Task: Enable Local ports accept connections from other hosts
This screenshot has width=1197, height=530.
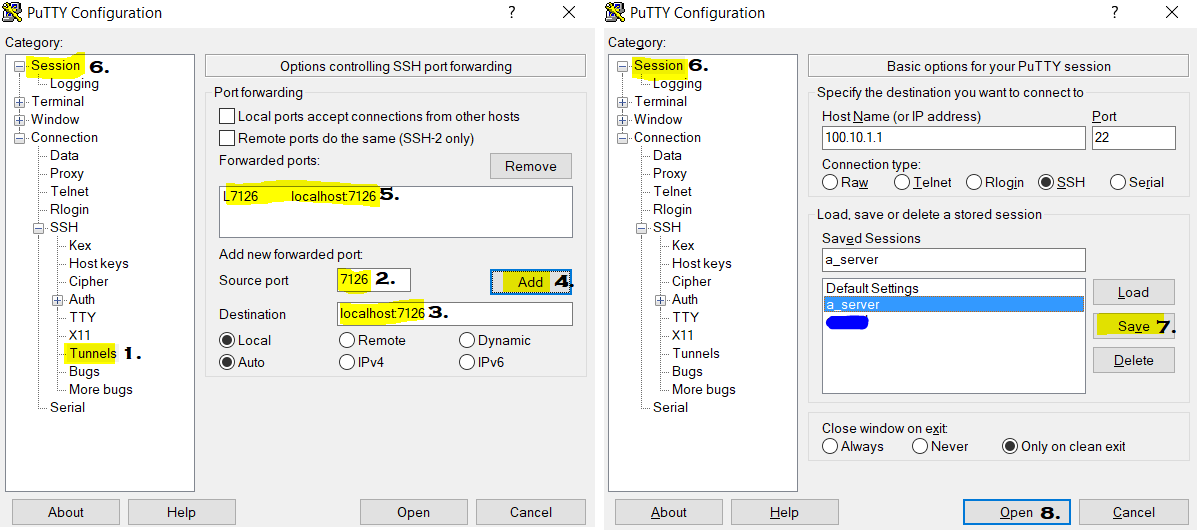Action: click(227, 116)
